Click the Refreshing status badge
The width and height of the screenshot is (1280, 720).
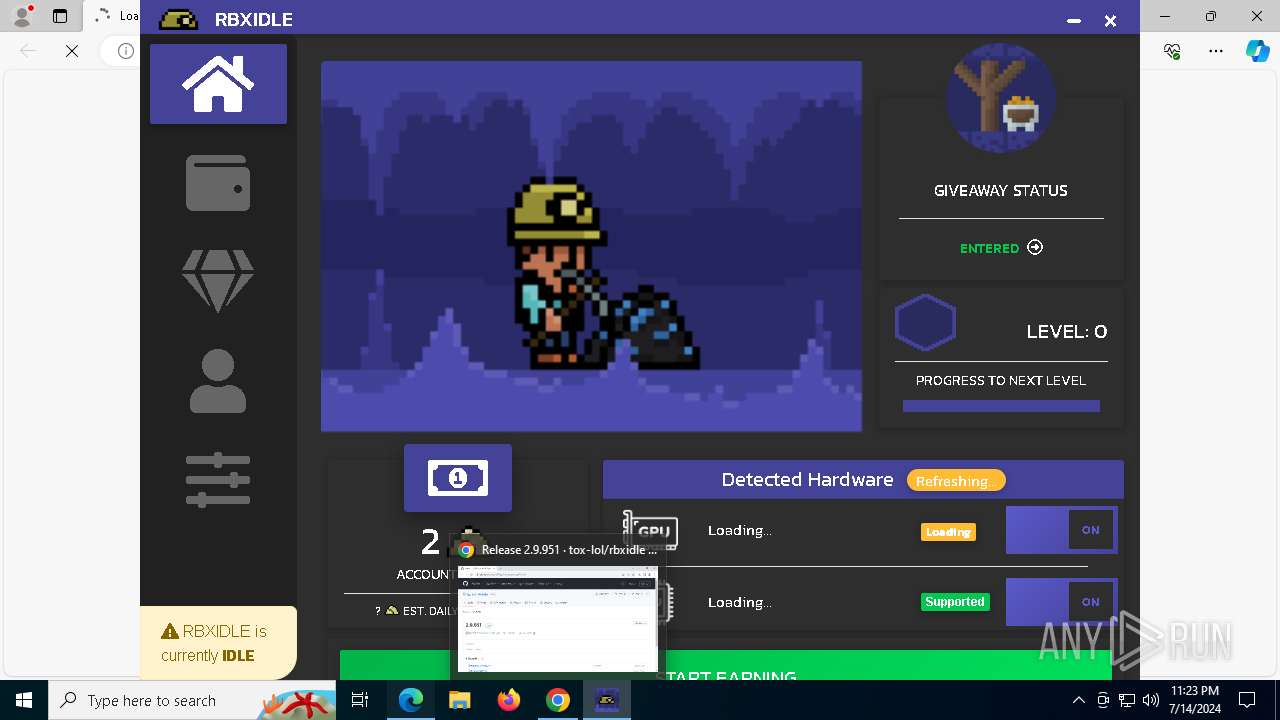tap(956, 481)
